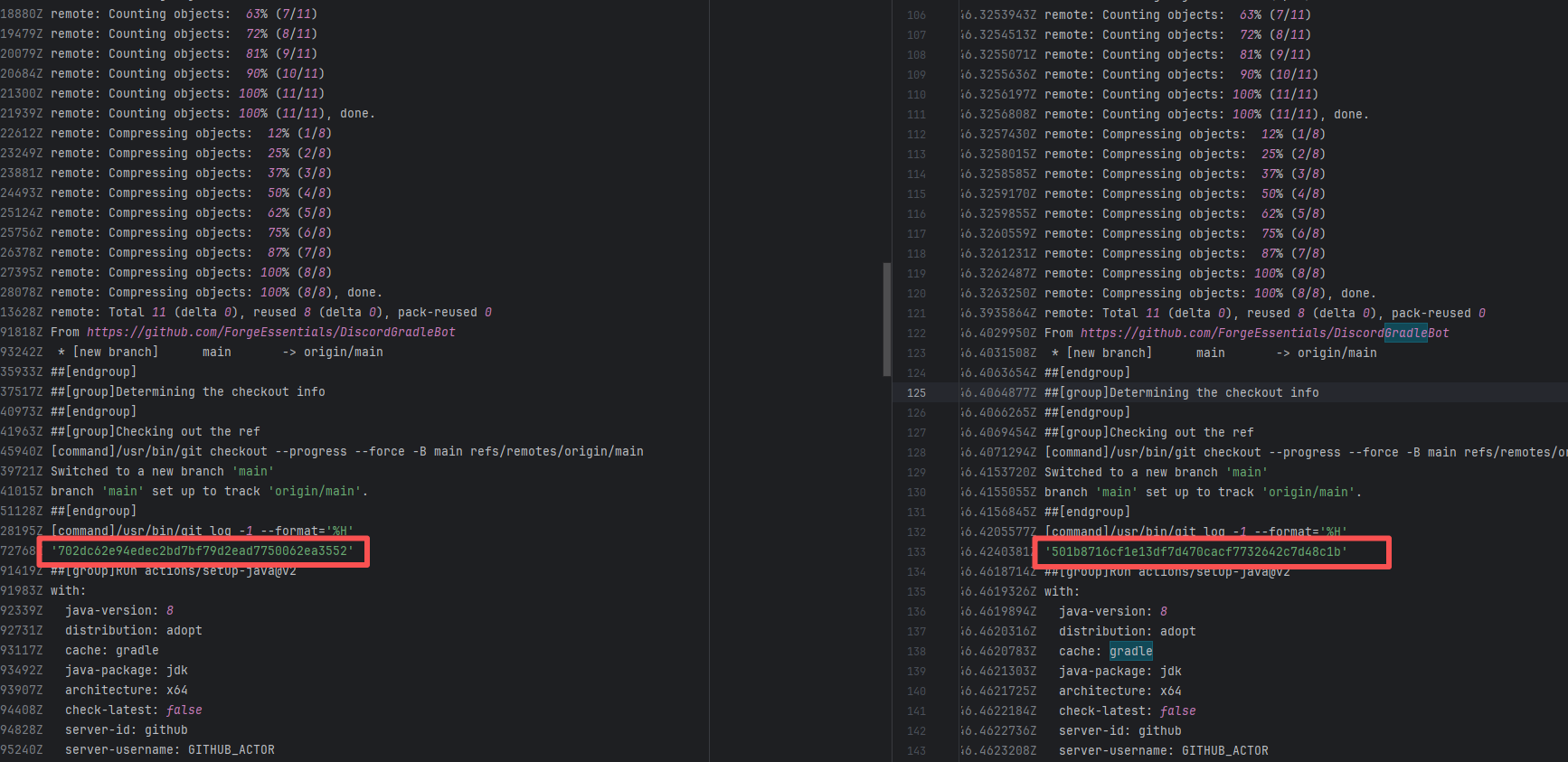Click the highlighted gradle word on line 138
This screenshot has height=762, width=1568.
point(1130,652)
